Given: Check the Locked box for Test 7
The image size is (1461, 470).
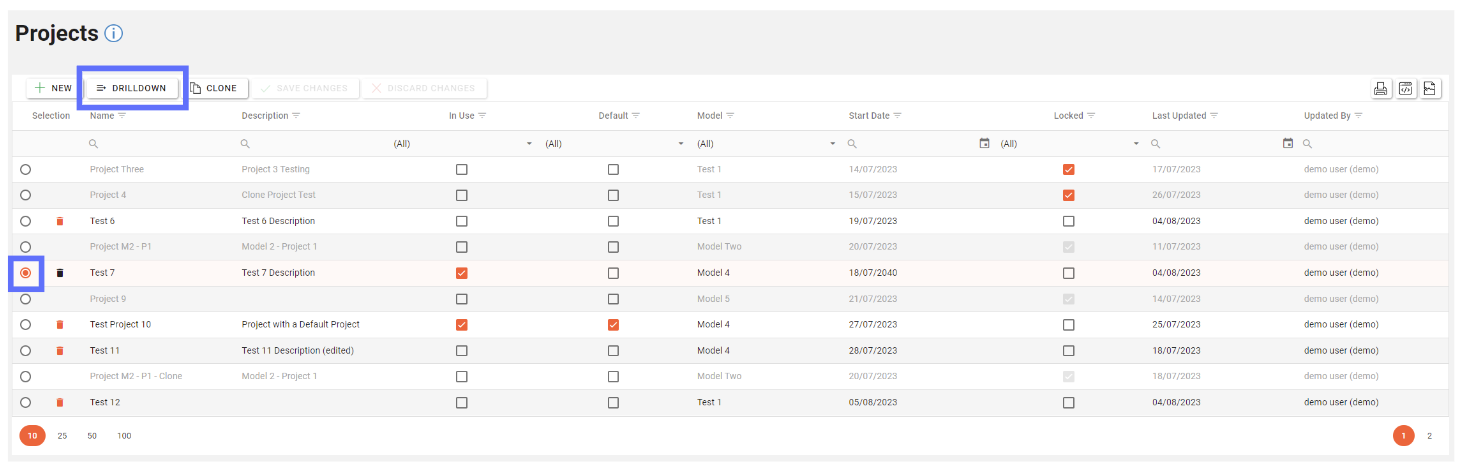Looking at the screenshot, I should 1069,273.
